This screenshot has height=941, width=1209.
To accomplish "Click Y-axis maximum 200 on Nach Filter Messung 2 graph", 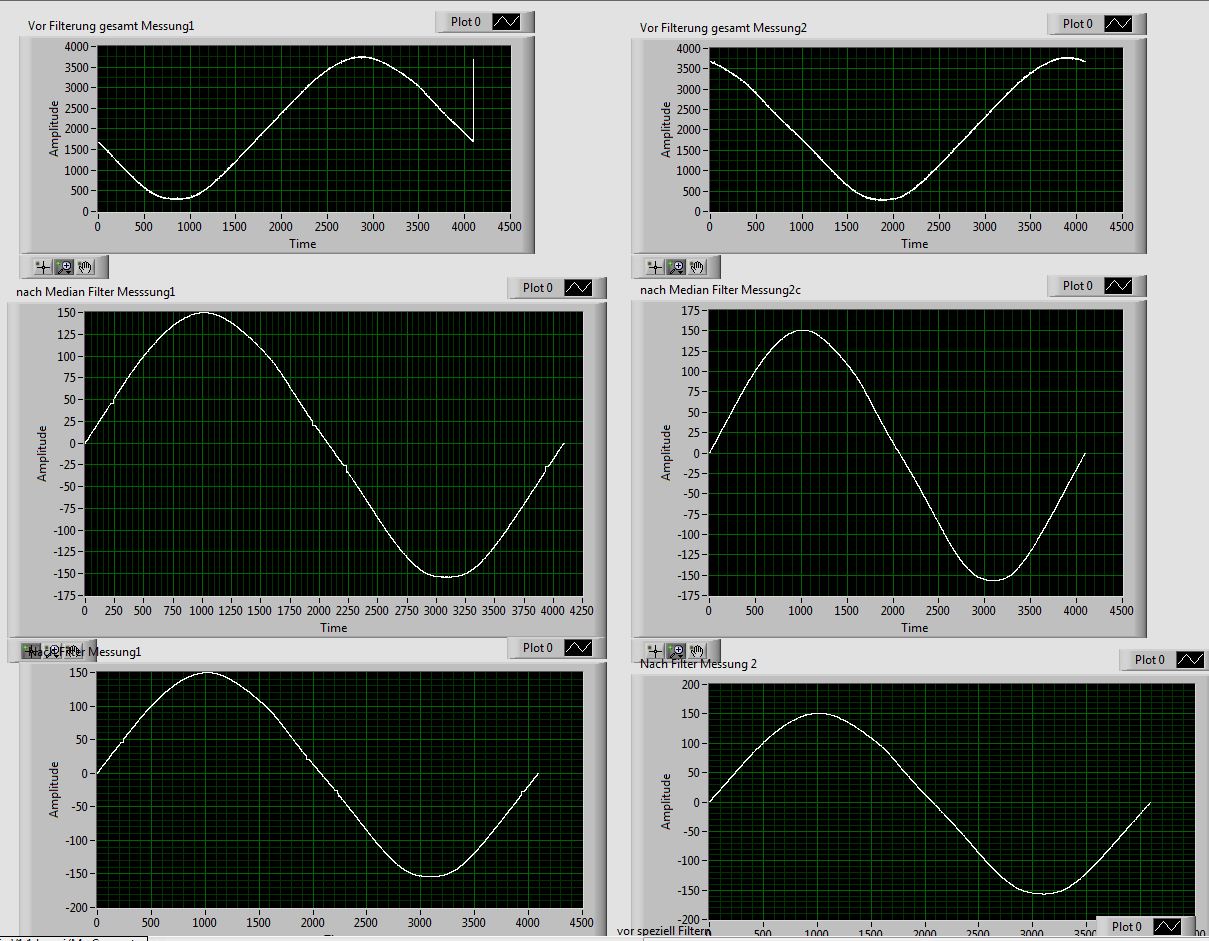I will [x=690, y=685].
